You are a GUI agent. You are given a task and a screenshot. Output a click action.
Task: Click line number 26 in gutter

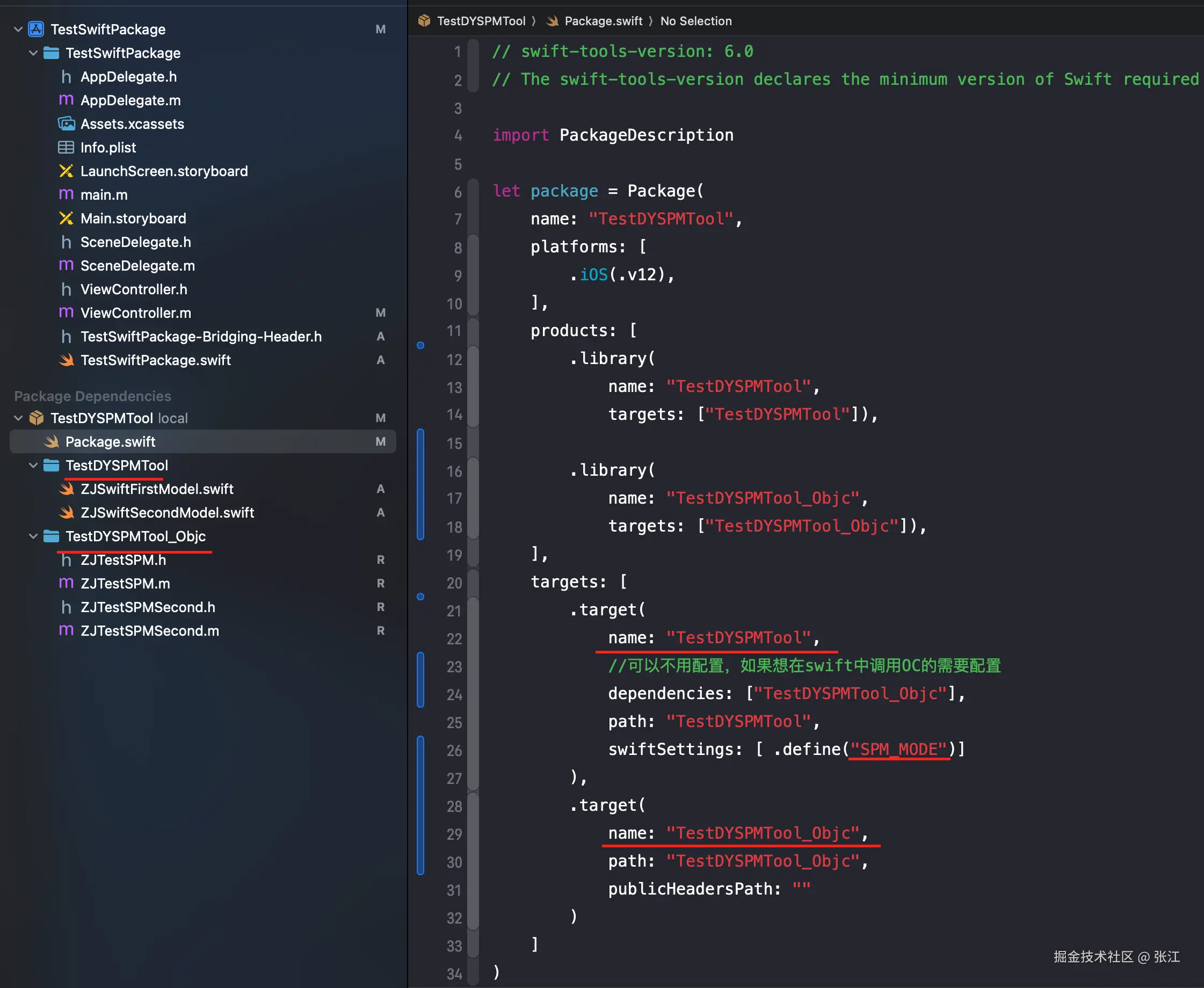[x=454, y=750]
